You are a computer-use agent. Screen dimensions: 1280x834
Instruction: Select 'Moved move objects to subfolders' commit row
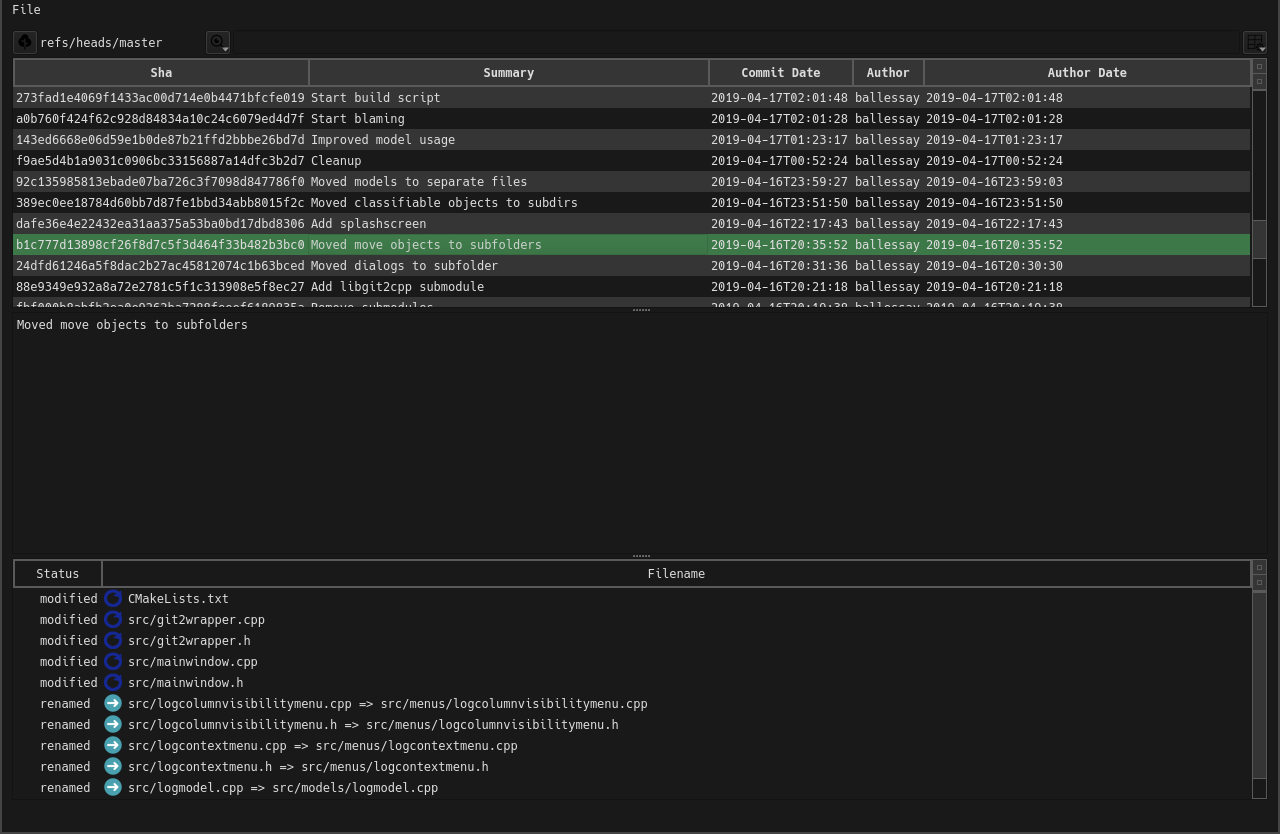[632, 245]
